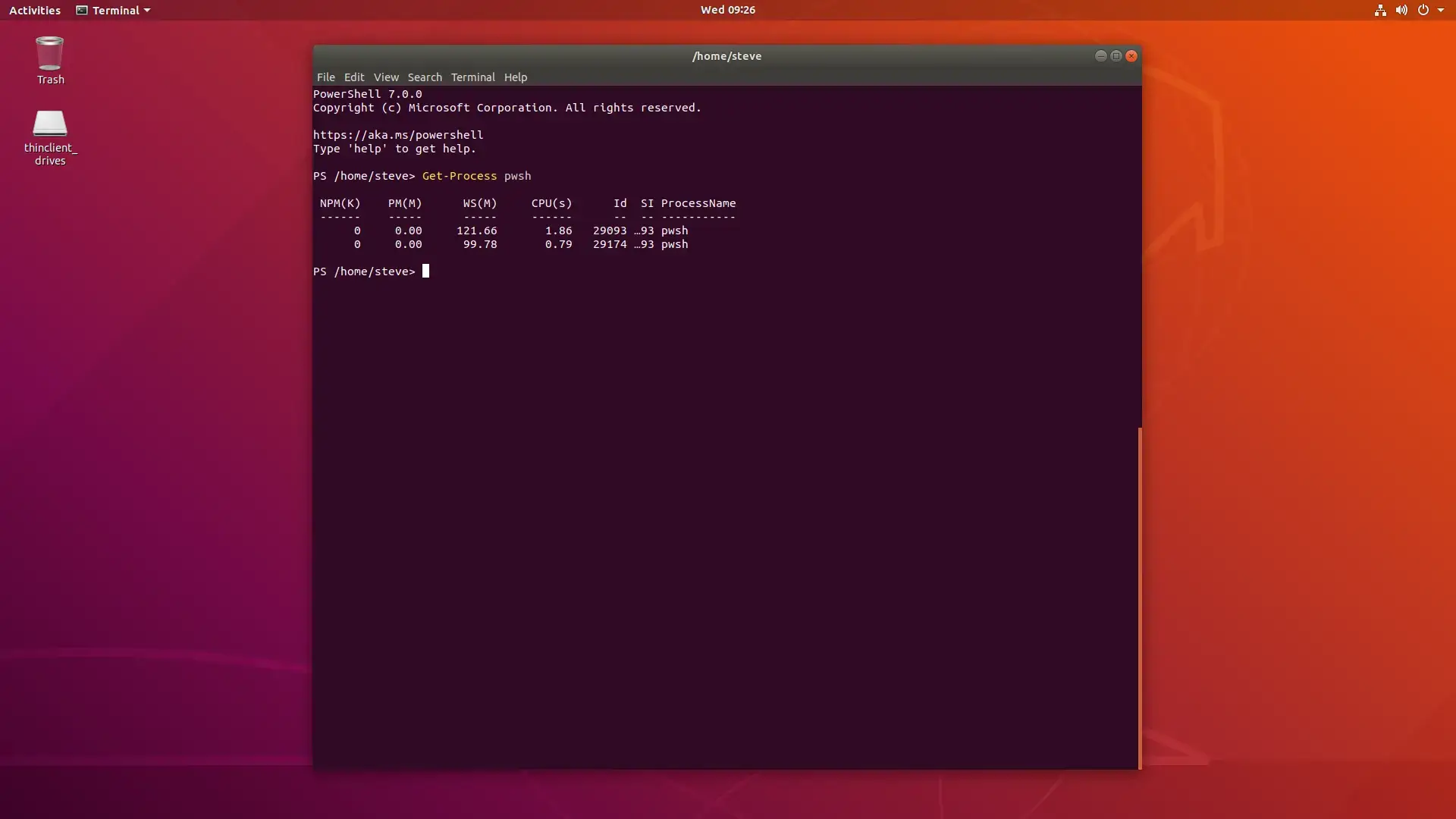
Task: Click the Get-Process command text
Action: pyautogui.click(x=460, y=176)
